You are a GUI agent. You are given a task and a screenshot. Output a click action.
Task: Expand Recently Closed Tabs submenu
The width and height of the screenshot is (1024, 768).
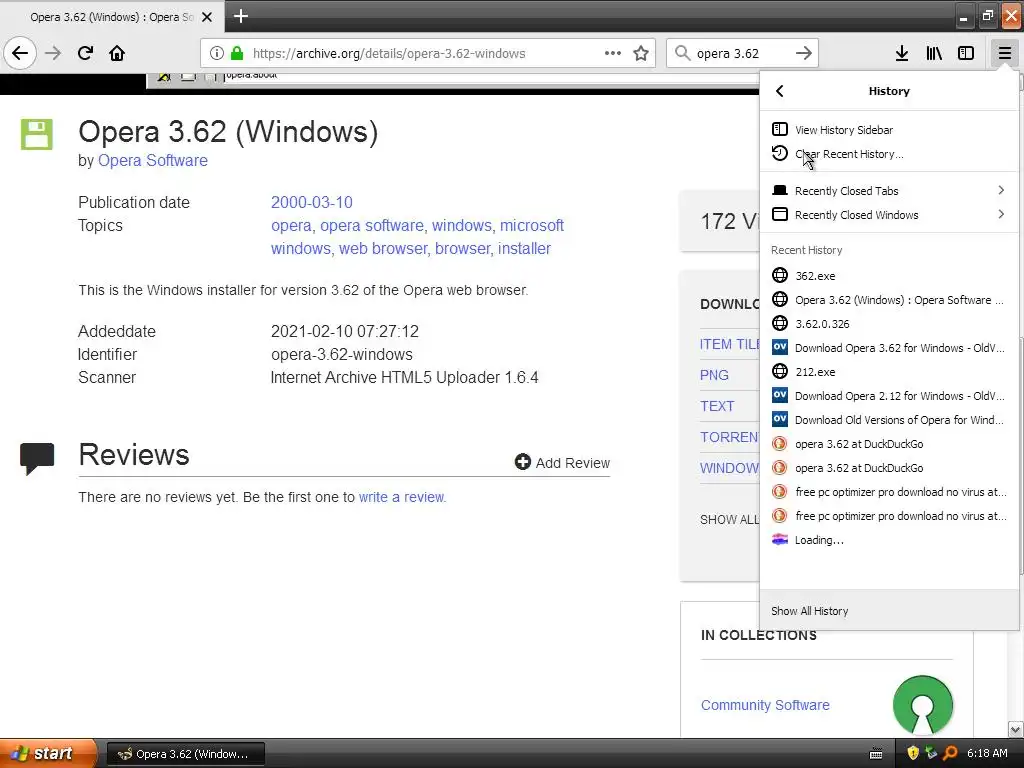point(889,190)
